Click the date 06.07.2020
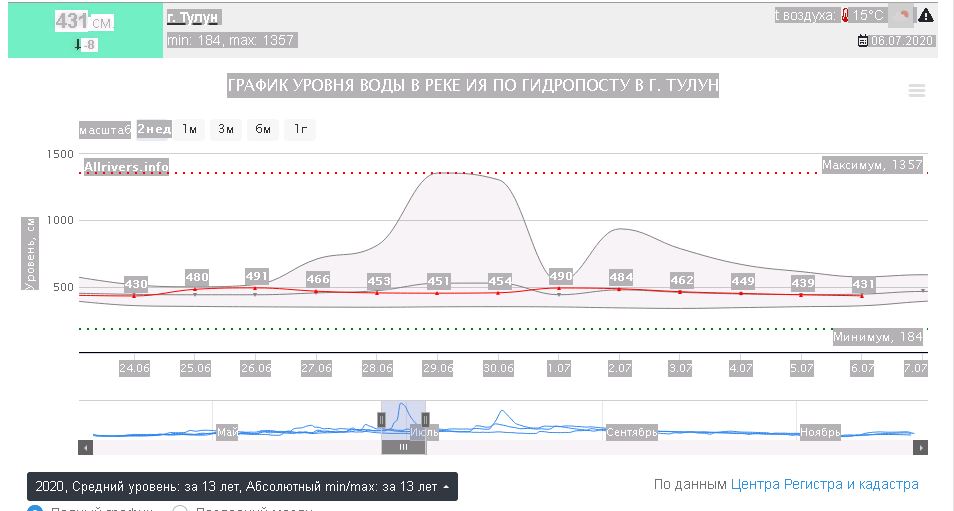 point(902,41)
